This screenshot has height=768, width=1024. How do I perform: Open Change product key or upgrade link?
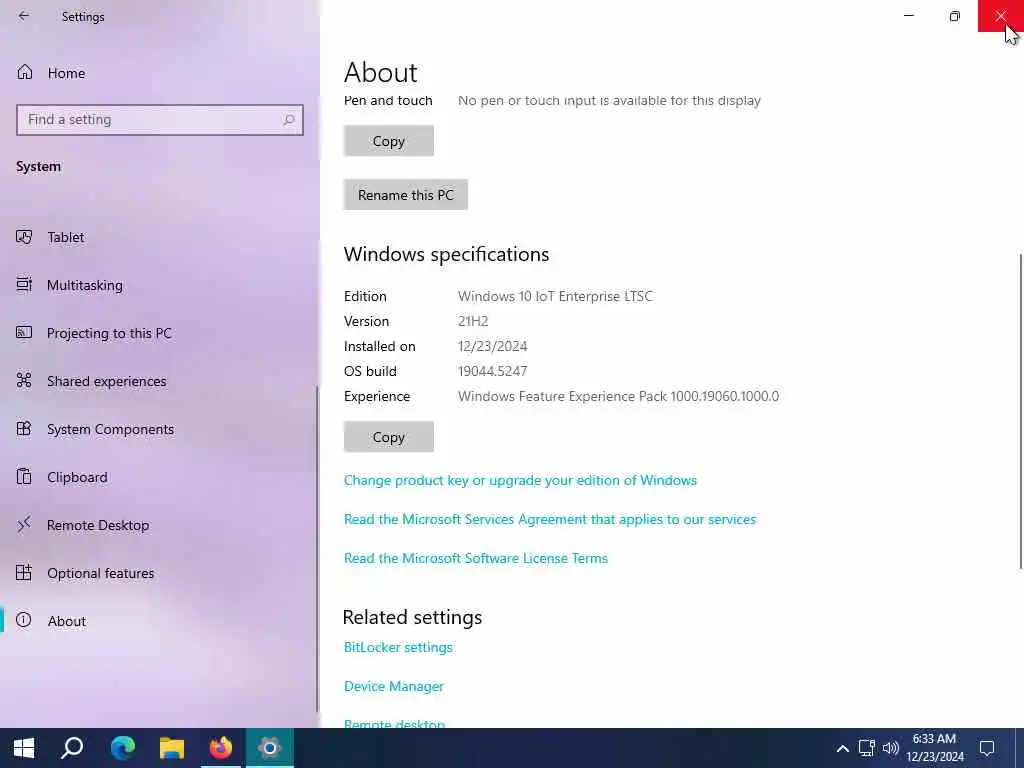tap(520, 480)
